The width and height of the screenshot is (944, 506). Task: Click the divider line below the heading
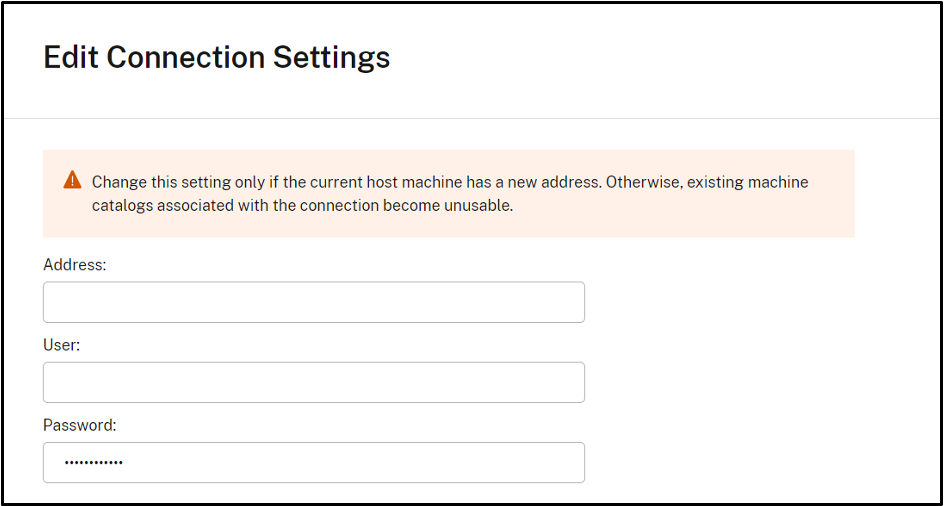[x=472, y=119]
